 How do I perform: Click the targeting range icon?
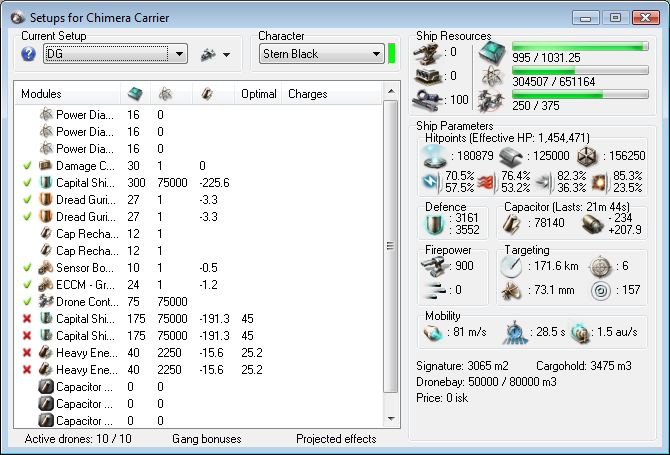tap(511, 266)
